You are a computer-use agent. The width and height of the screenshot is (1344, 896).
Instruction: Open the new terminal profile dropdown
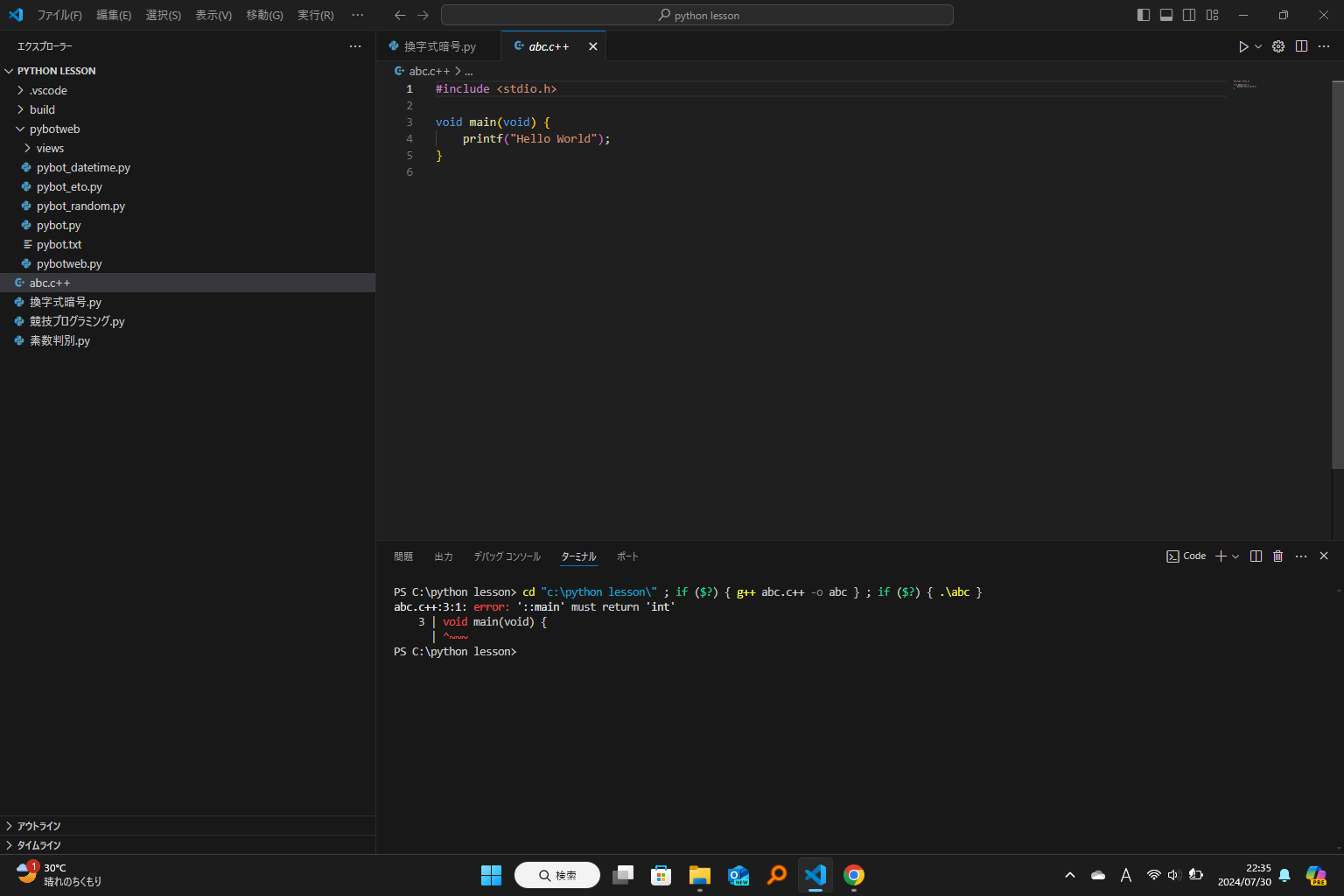[1235, 556]
